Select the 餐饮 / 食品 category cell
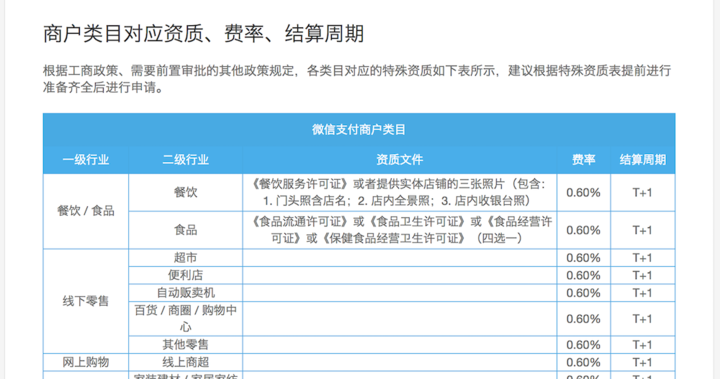 tap(86, 211)
